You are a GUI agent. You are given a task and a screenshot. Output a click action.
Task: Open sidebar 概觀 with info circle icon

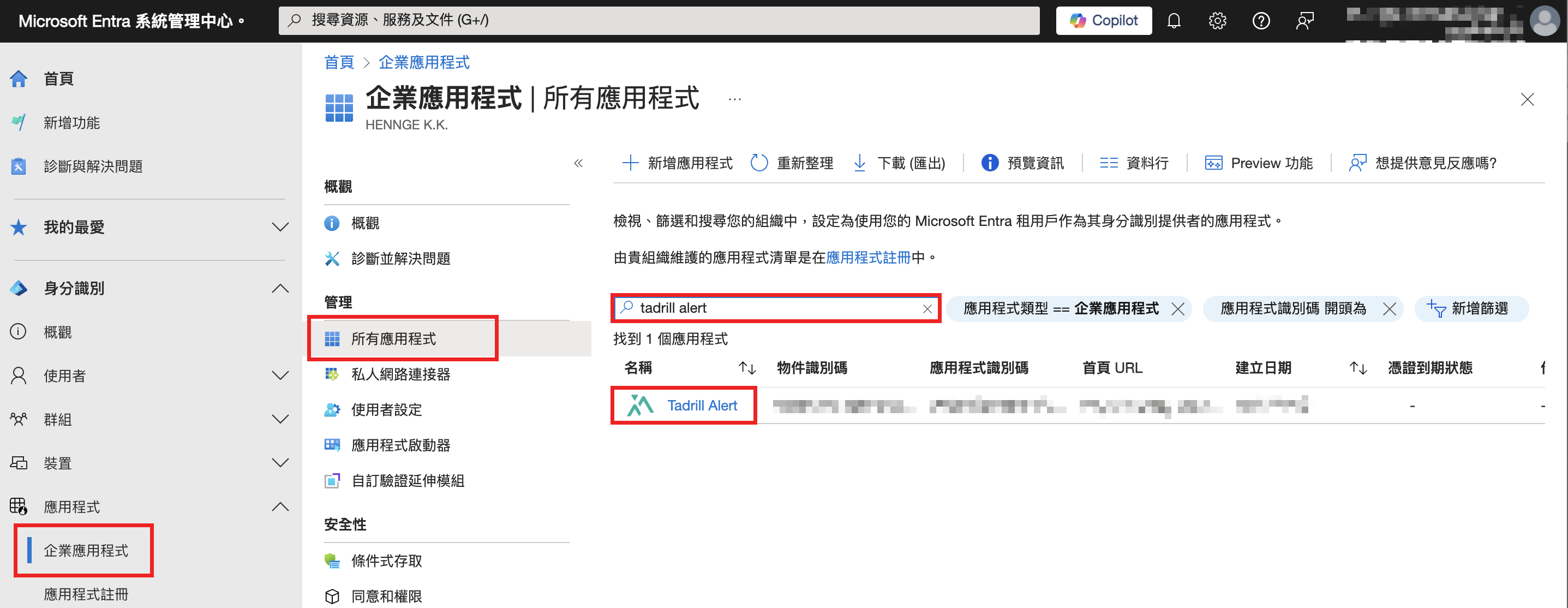click(x=57, y=332)
